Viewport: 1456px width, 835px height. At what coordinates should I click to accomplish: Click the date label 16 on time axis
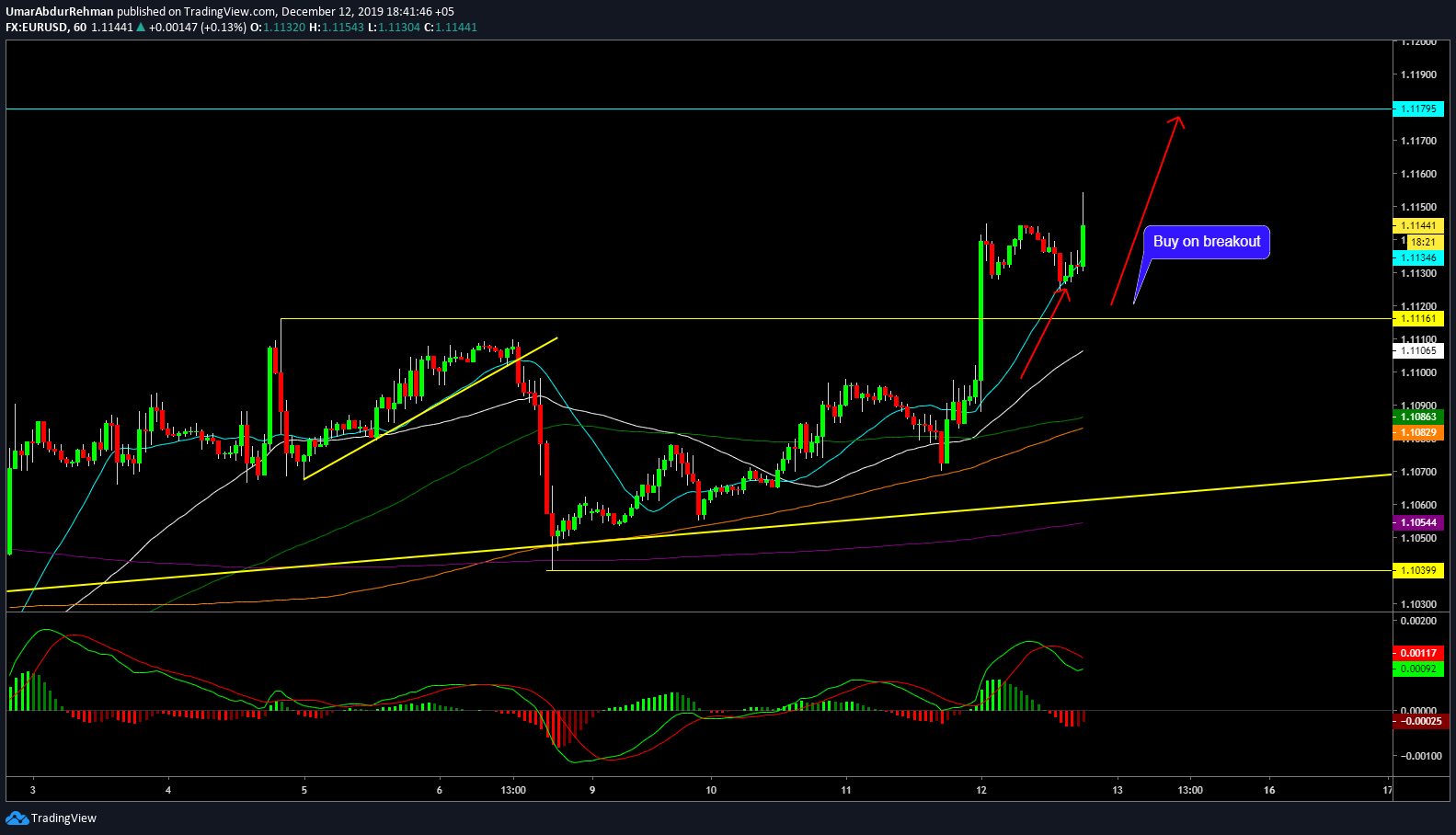[x=1269, y=790]
